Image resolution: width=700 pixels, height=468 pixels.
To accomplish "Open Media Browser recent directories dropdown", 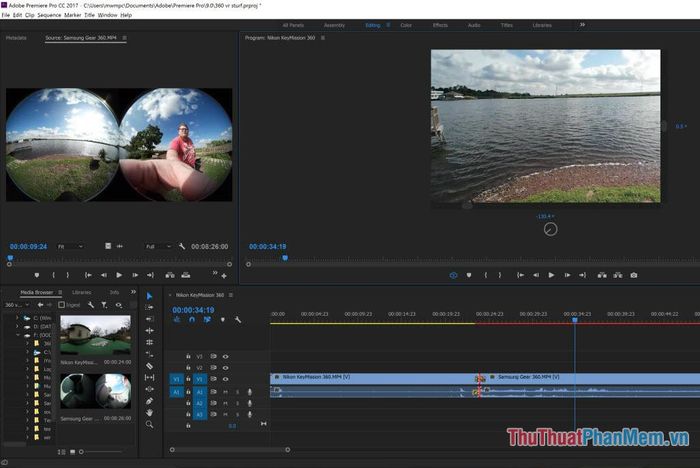I will [x=17, y=305].
